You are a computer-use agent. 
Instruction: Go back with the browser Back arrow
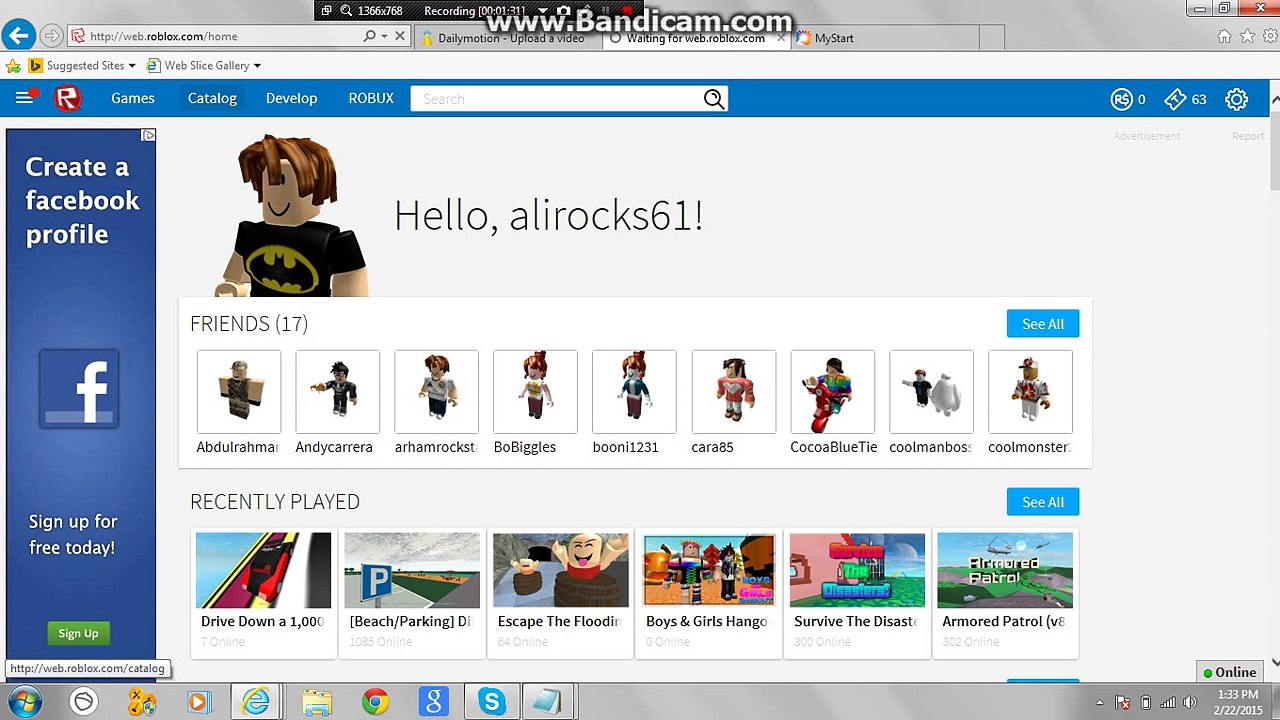[17, 36]
